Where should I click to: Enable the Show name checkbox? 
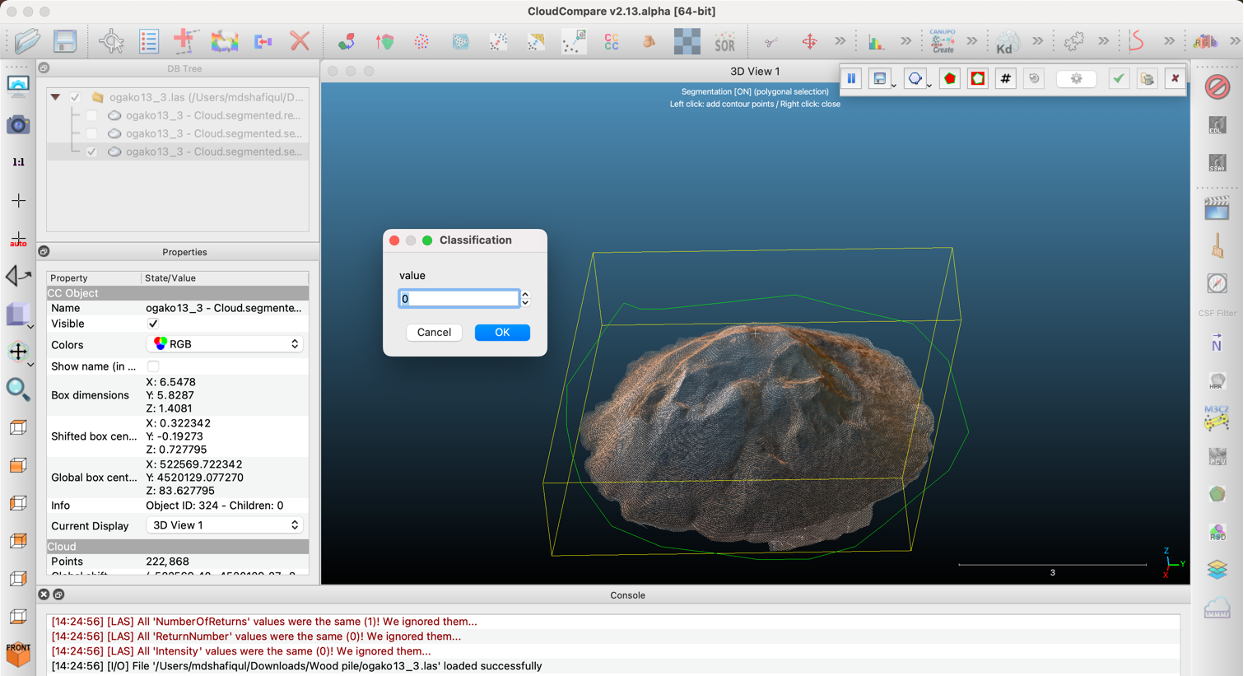pos(153,366)
